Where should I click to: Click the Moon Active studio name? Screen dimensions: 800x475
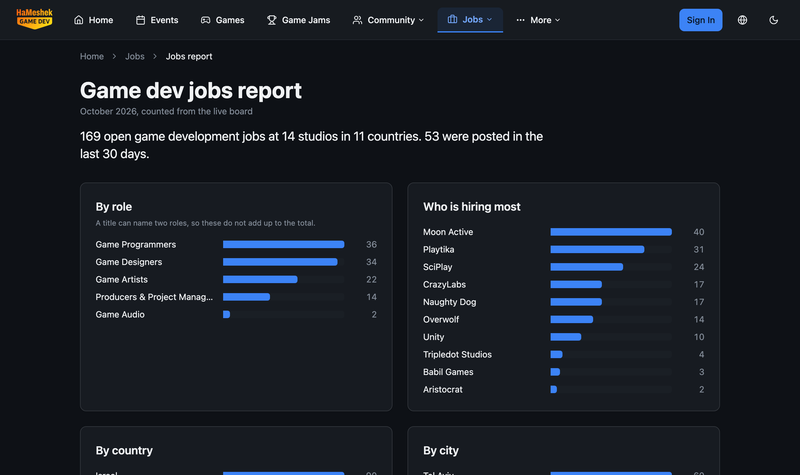point(448,232)
